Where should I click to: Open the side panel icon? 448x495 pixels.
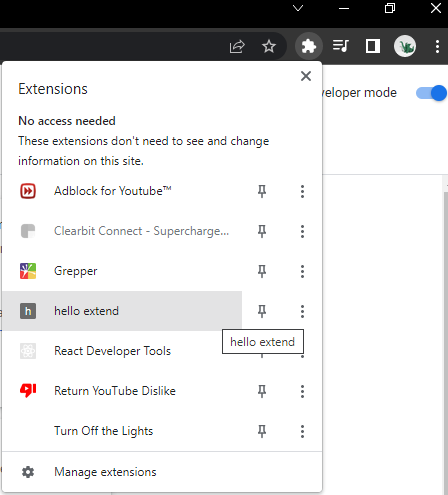(x=373, y=46)
